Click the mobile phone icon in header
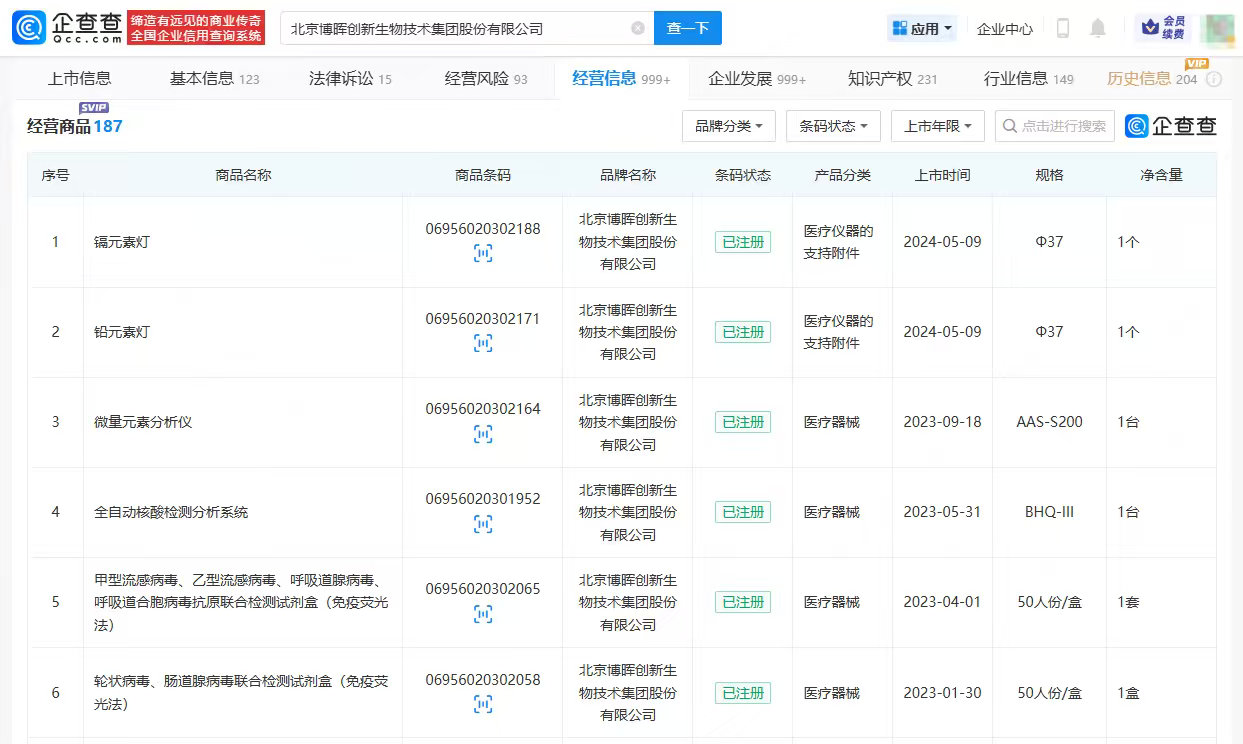Screen dimensions: 1243x744 pyautogui.click(x=1063, y=29)
